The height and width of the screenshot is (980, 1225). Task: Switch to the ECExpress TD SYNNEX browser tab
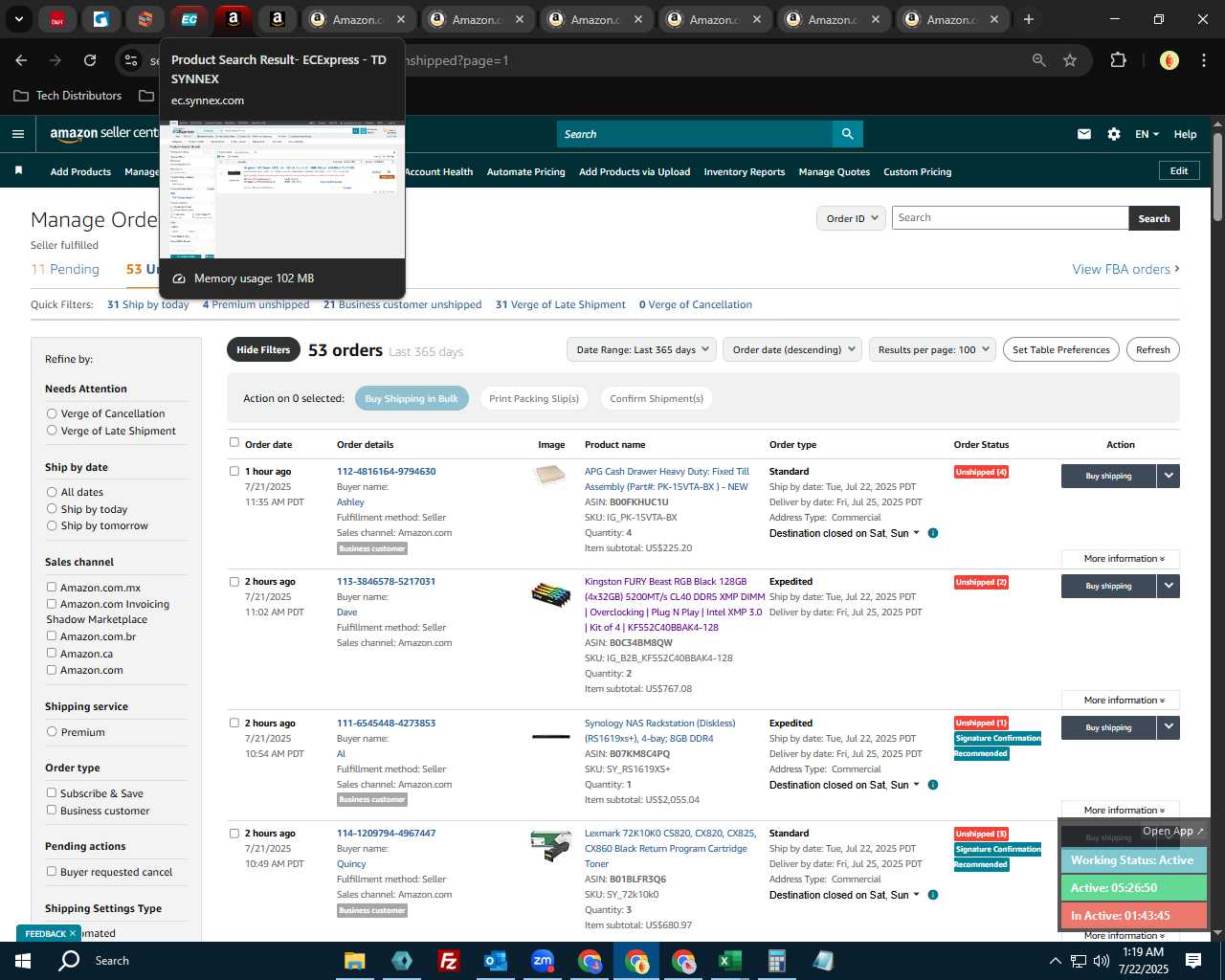(x=189, y=19)
